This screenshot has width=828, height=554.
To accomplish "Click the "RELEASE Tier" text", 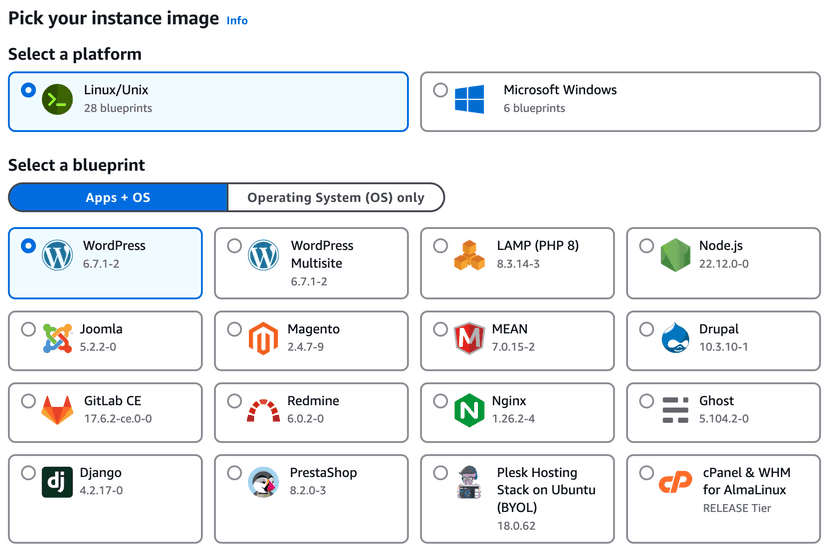I will (737, 509).
